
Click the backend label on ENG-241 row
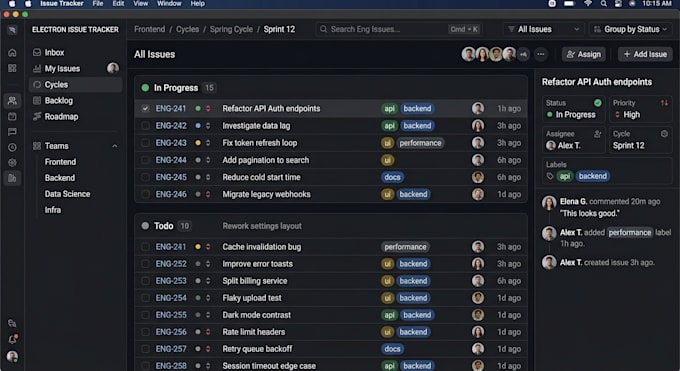(x=417, y=108)
